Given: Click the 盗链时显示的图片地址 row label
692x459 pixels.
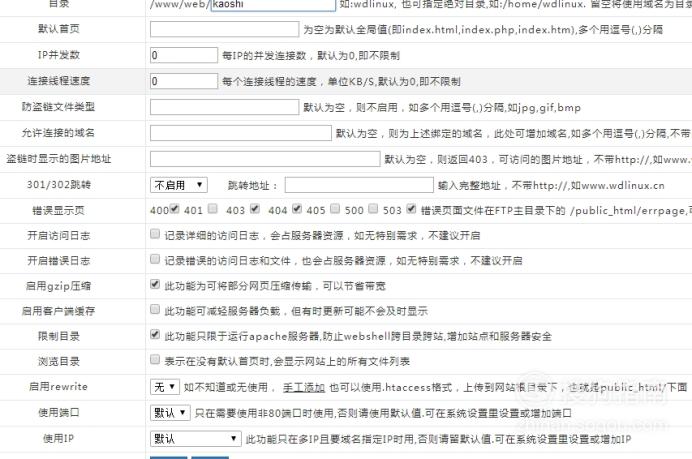Looking at the screenshot, I should coord(58,159).
